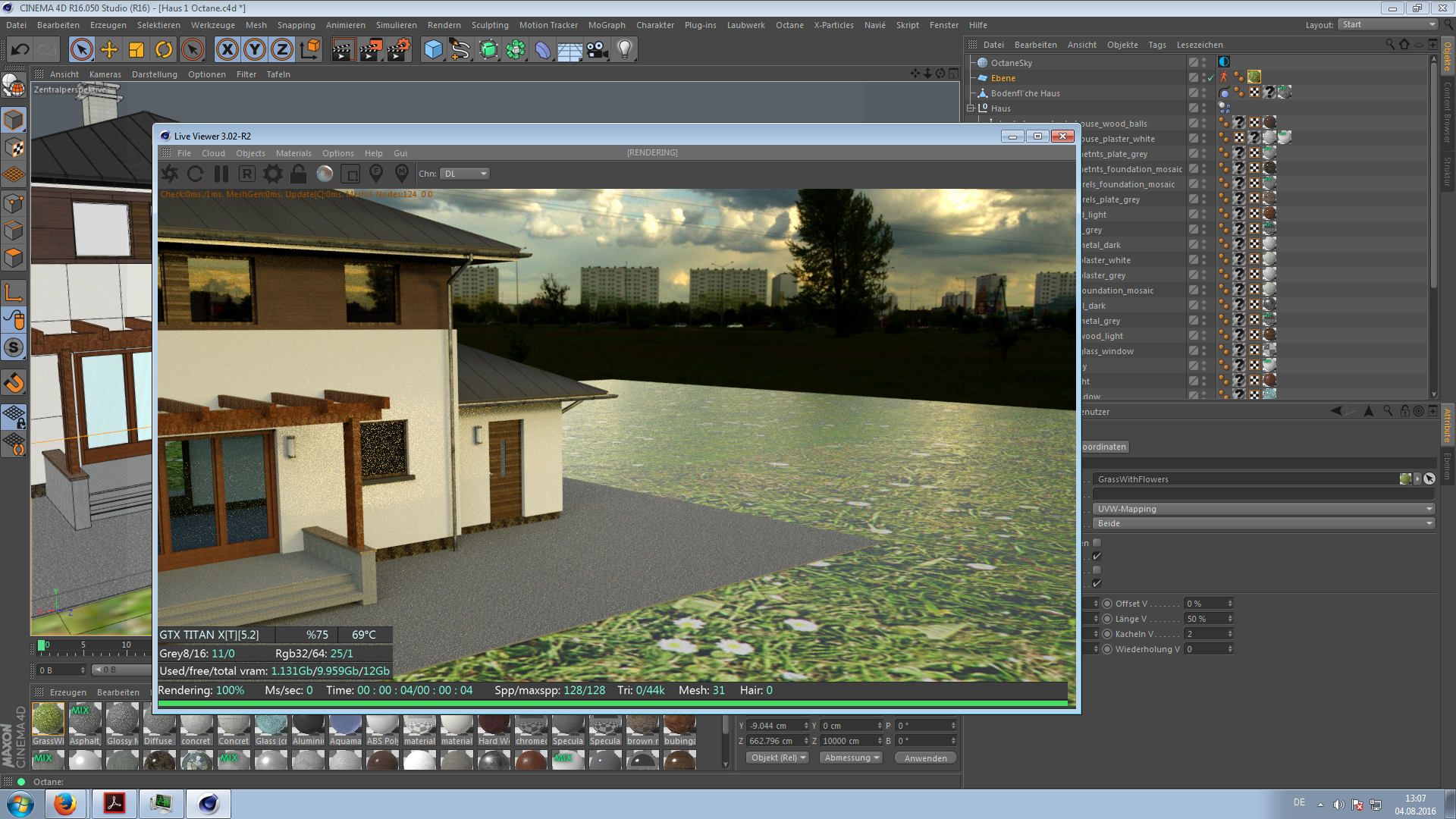Toggle visibility dots of OctaneSky object
Screen dimensions: 1456x819
[1203, 63]
